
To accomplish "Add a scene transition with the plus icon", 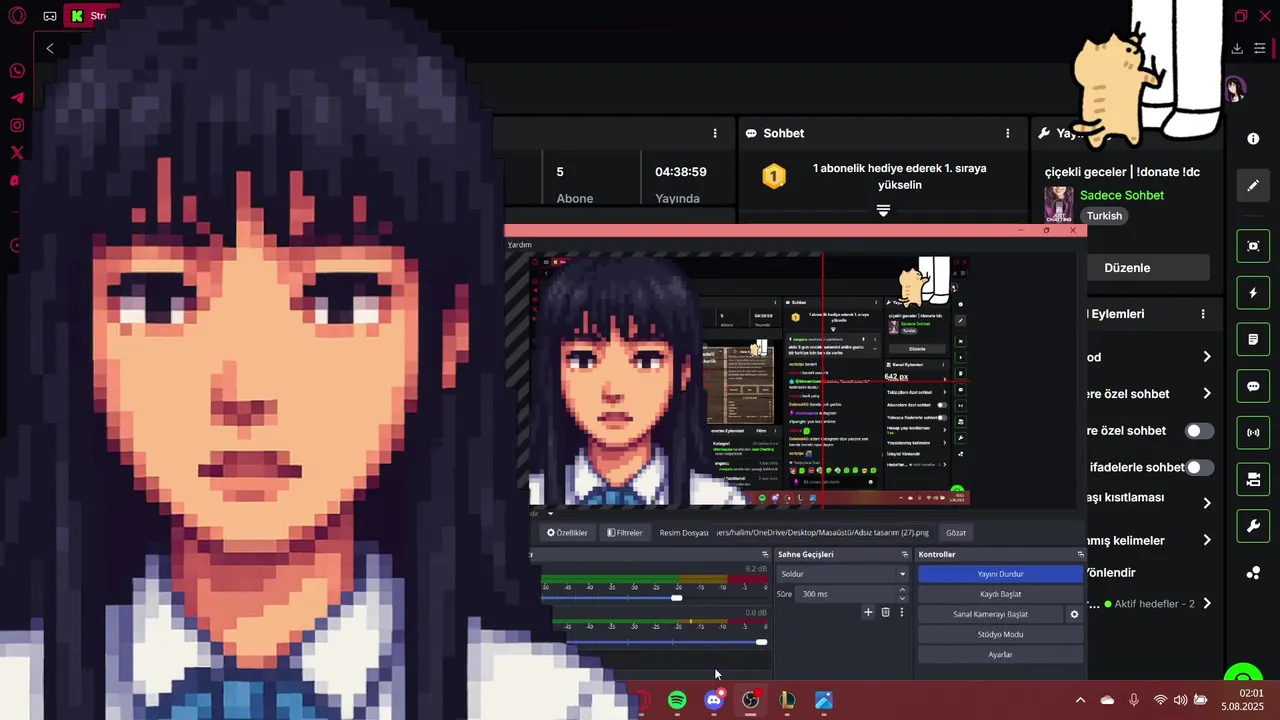I will coord(868,612).
